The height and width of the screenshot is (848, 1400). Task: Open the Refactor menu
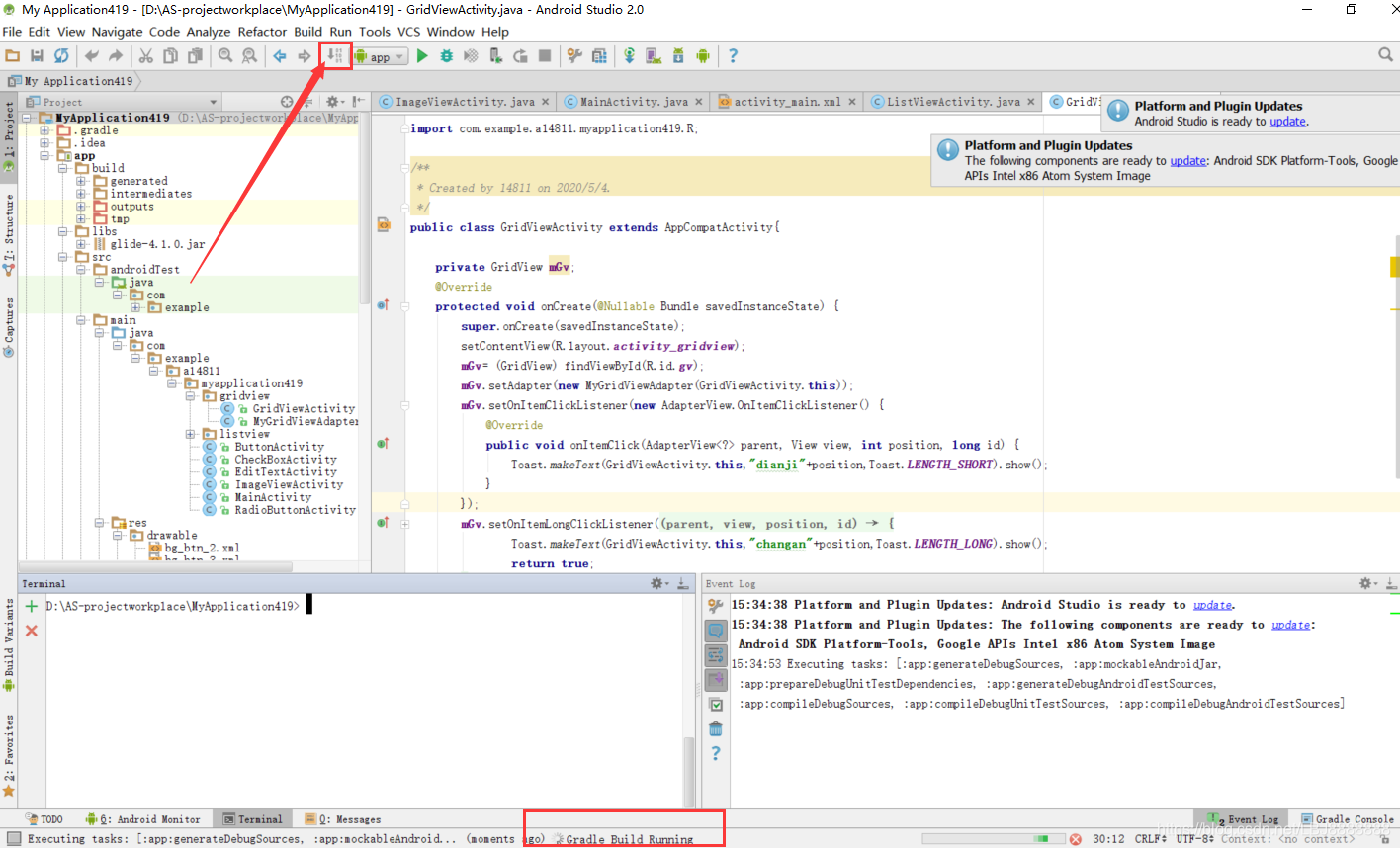click(x=262, y=32)
